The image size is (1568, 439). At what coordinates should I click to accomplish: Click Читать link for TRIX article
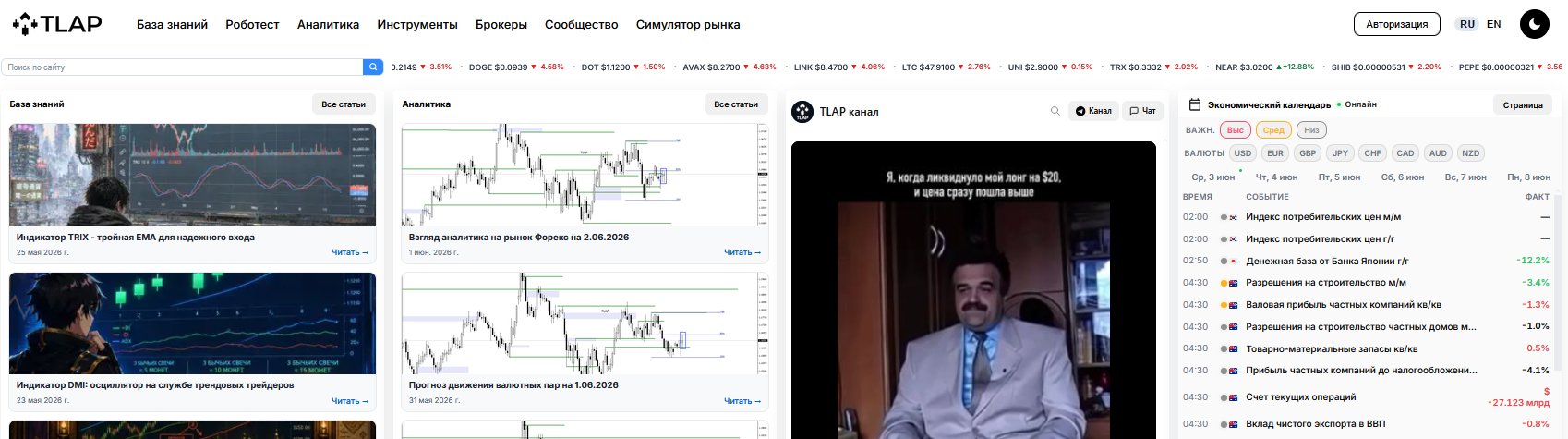click(x=350, y=252)
